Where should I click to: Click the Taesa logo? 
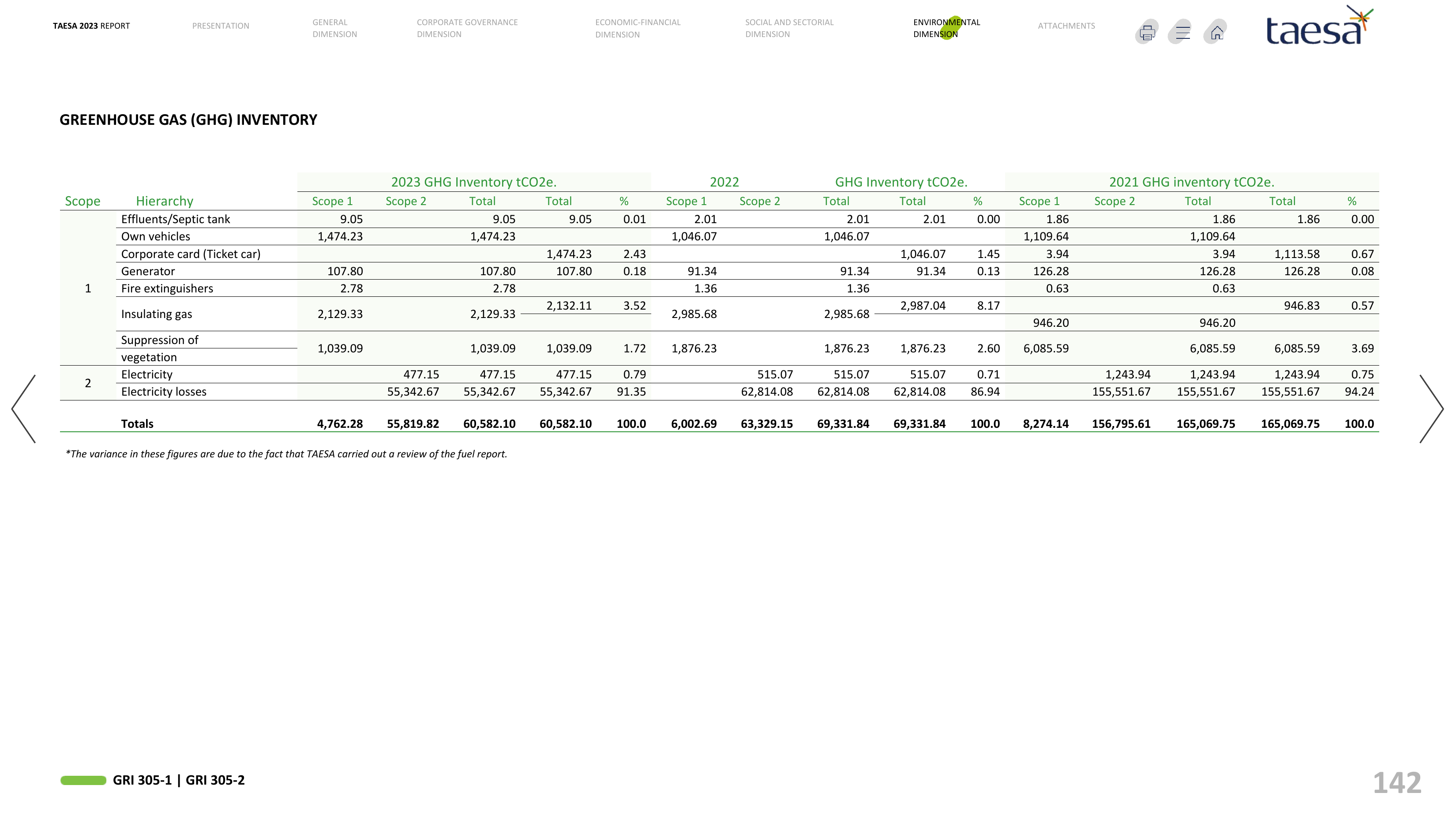click(x=1319, y=26)
